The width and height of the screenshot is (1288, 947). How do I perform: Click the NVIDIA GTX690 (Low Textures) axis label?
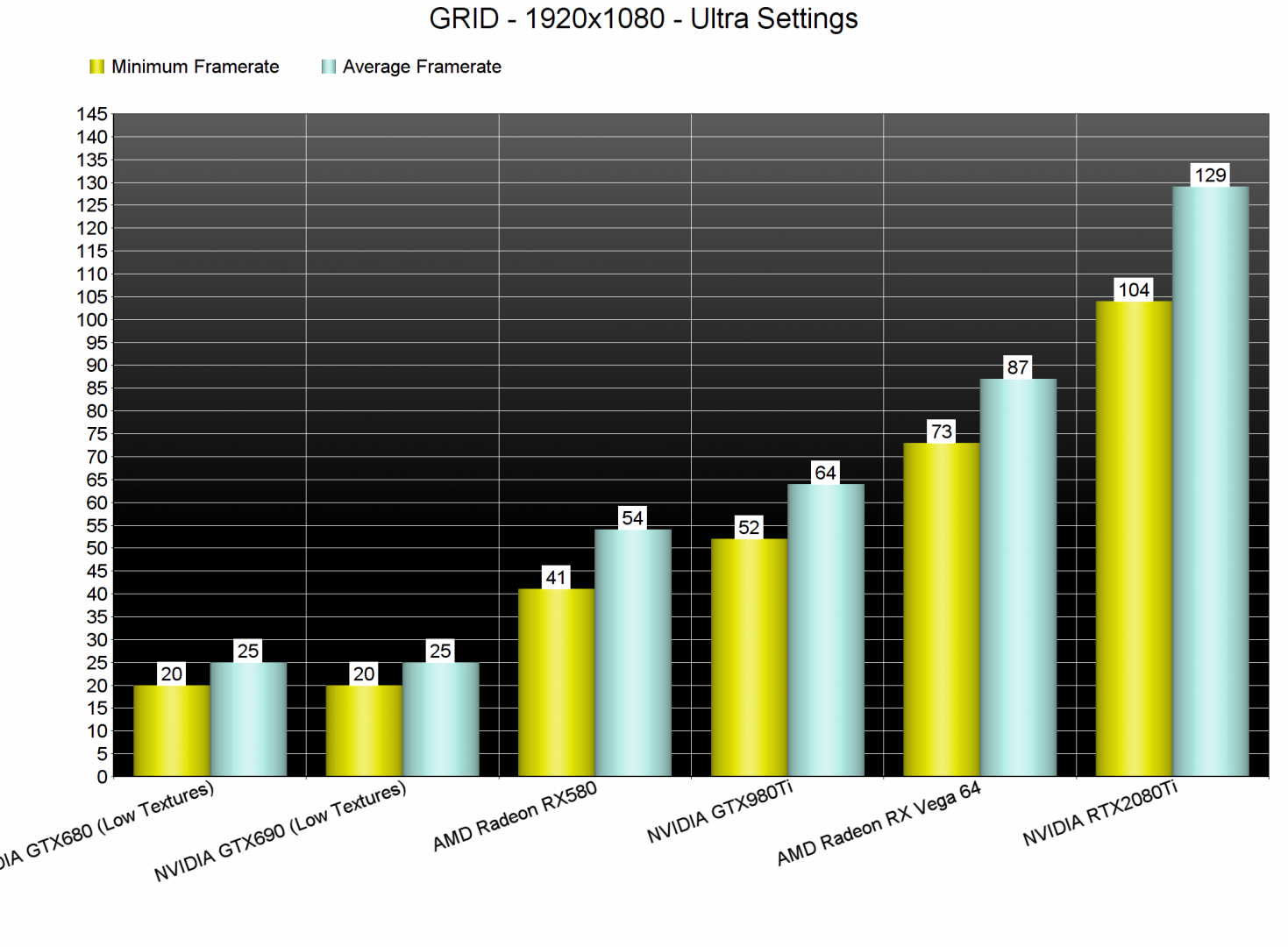[x=281, y=831]
